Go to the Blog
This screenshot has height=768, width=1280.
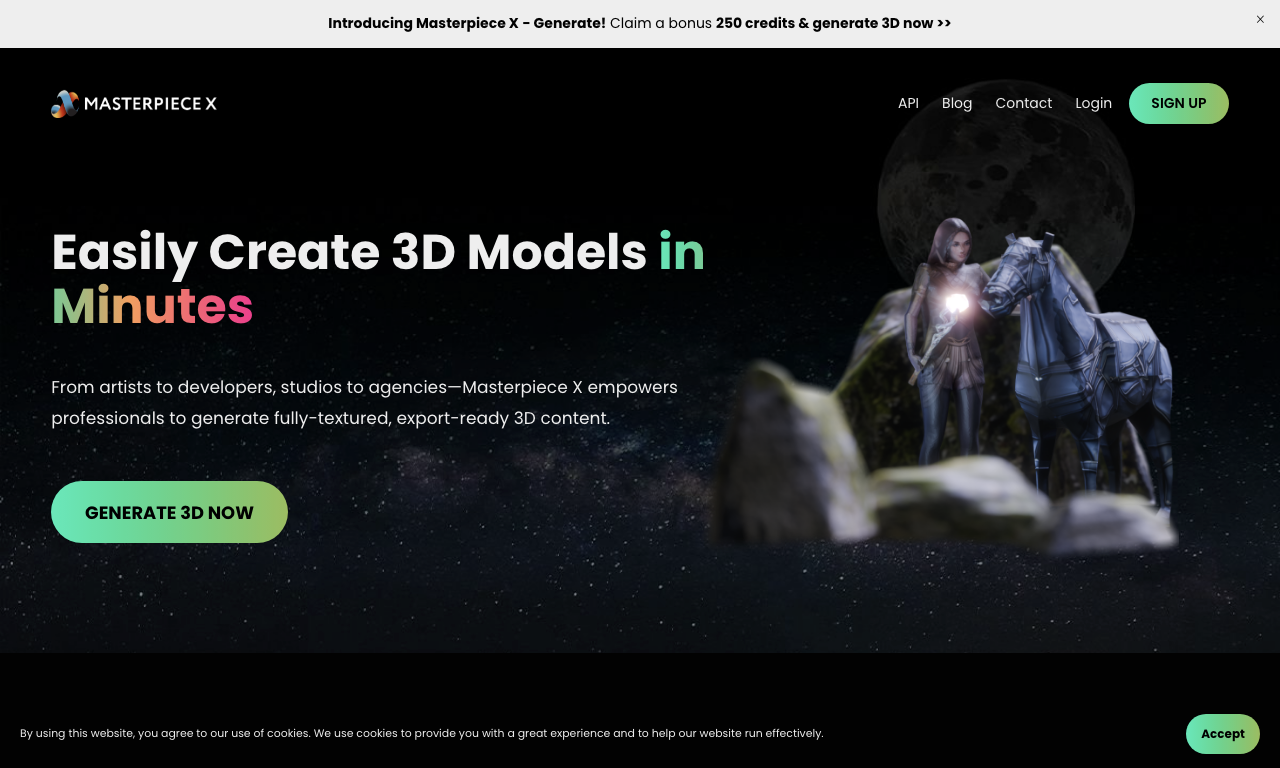click(957, 103)
